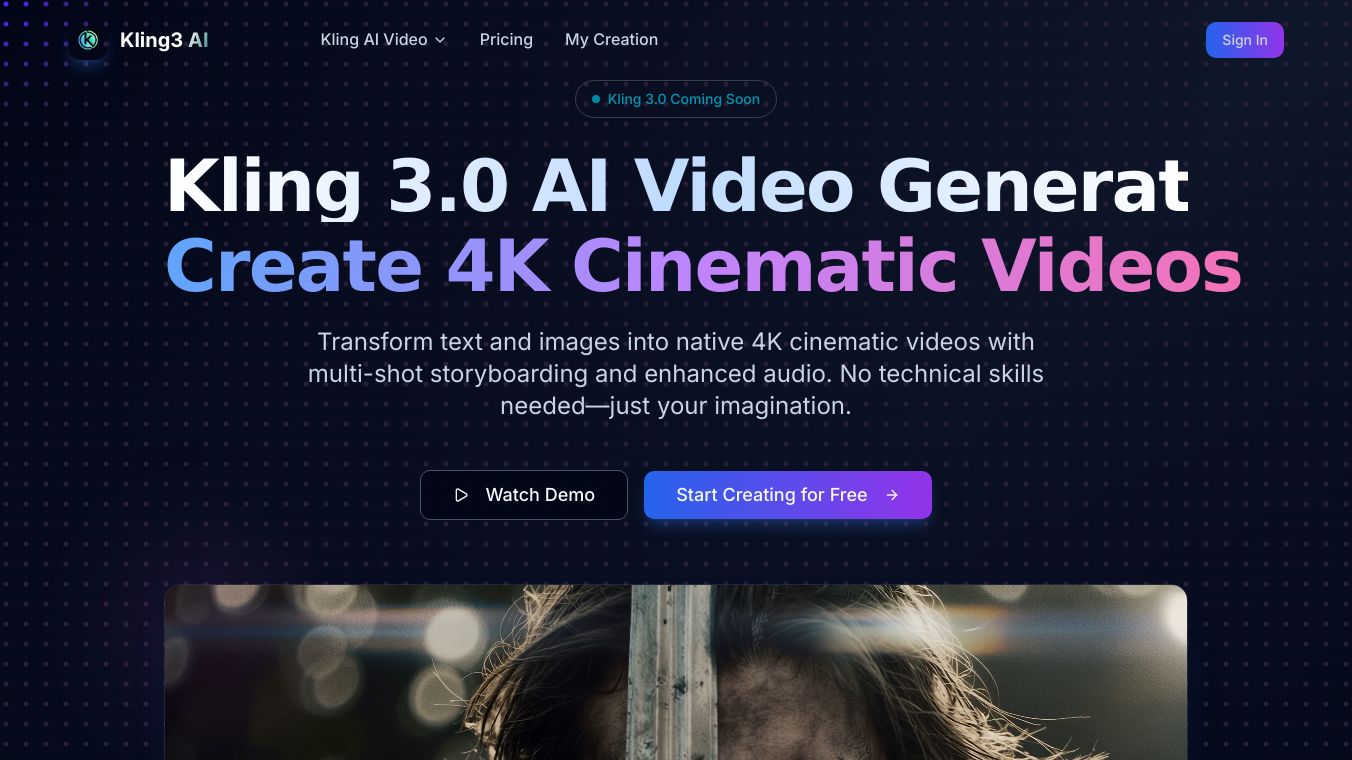The width and height of the screenshot is (1352, 760).
Task: Click the Kling3 AI round logo icon
Action: pyautogui.click(x=88, y=40)
